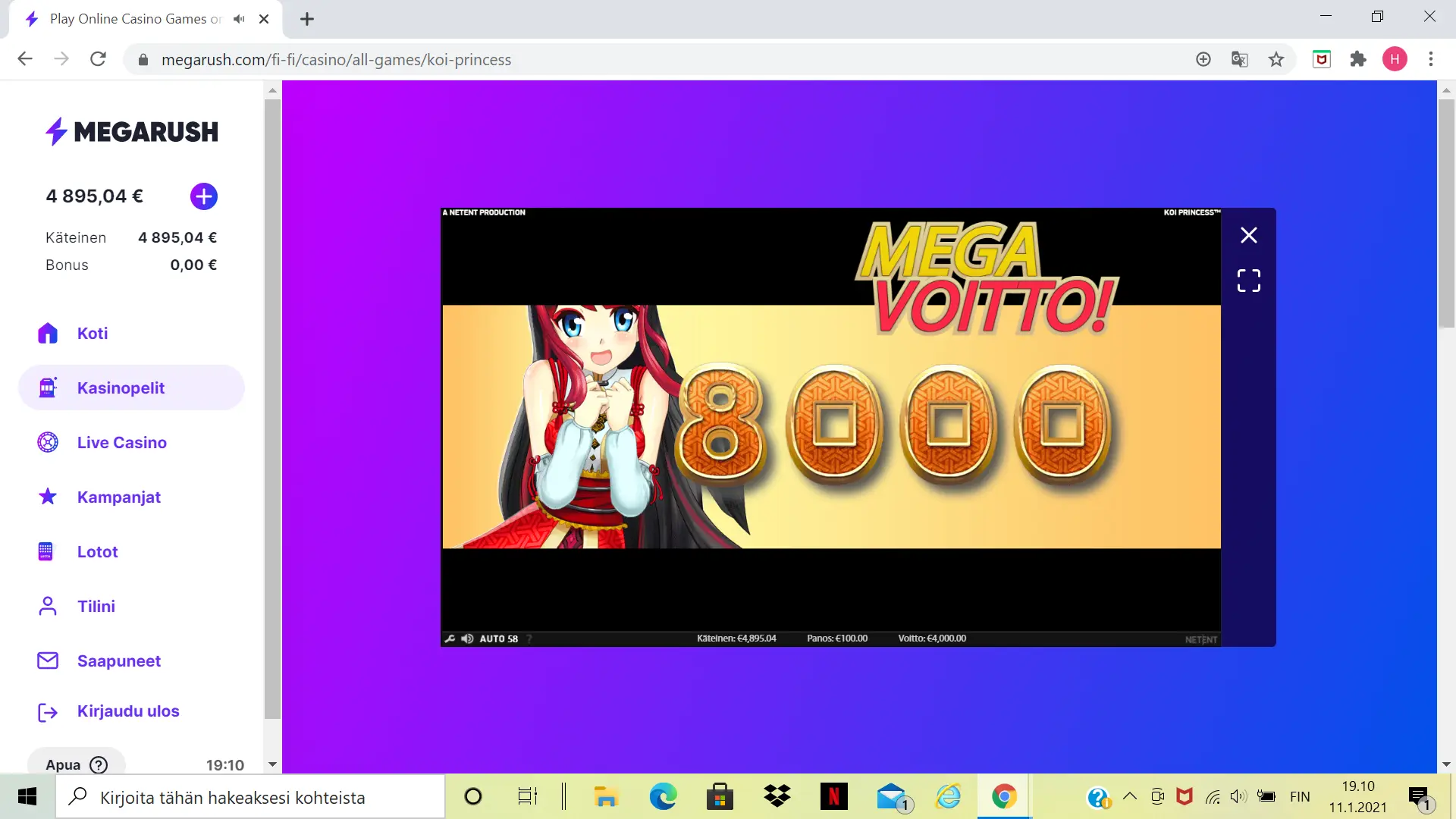Open the Koti home page
Image resolution: width=1456 pixels, height=819 pixels.
[x=93, y=334]
